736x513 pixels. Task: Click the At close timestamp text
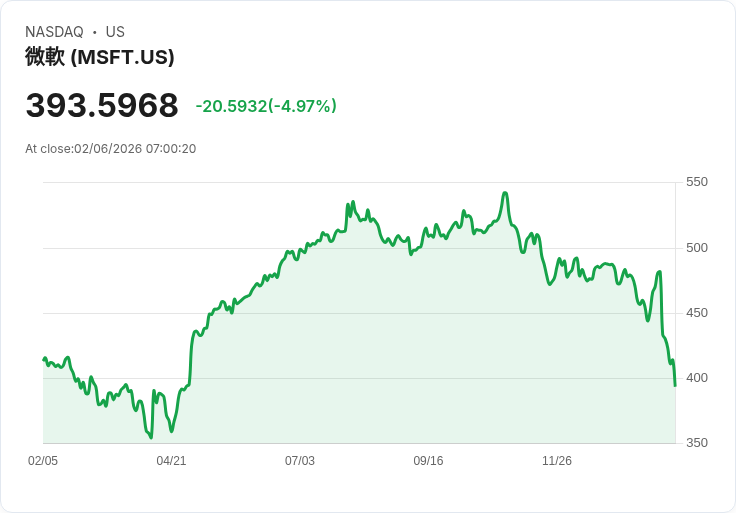pos(111,149)
